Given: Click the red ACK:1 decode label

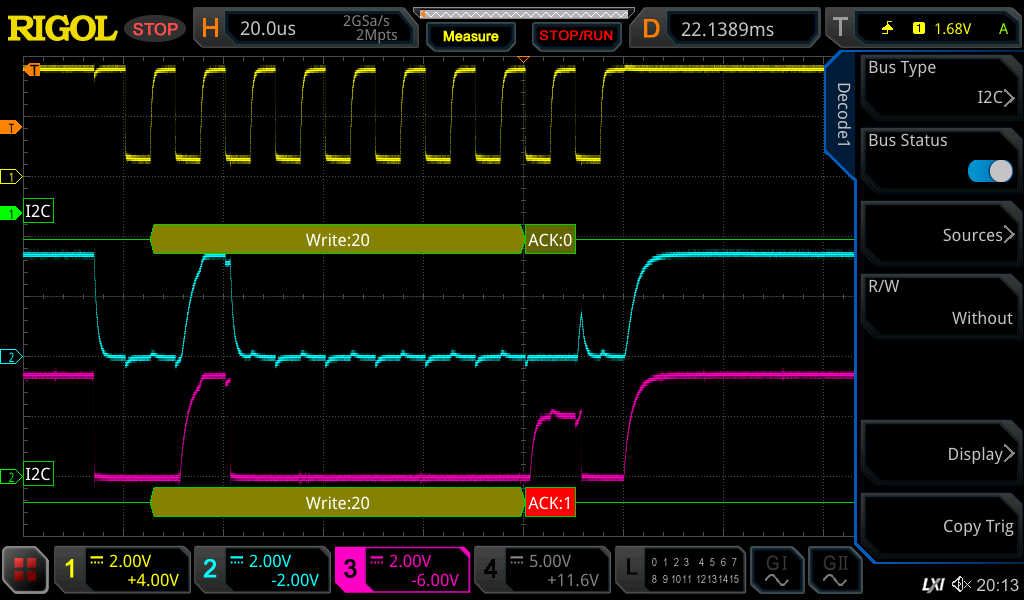Looking at the screenshot, I should tap(550, 503).
